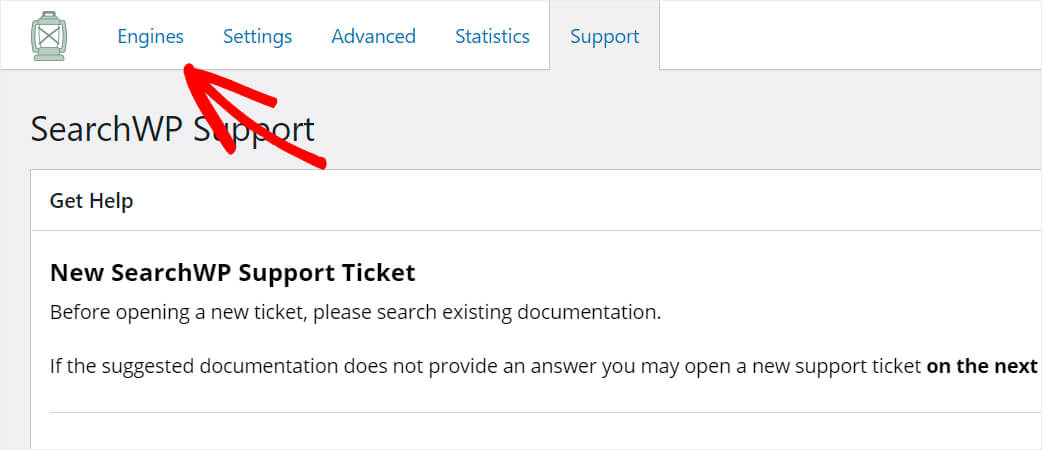Go to the Advanced tab
Viewport: 1042px width, 450px height.
373,36
